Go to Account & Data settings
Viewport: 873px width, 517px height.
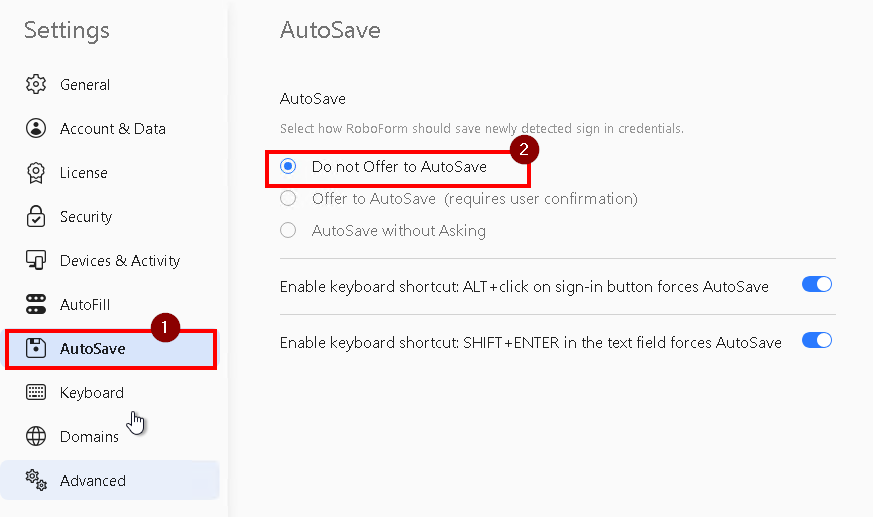tap(110, 129)
